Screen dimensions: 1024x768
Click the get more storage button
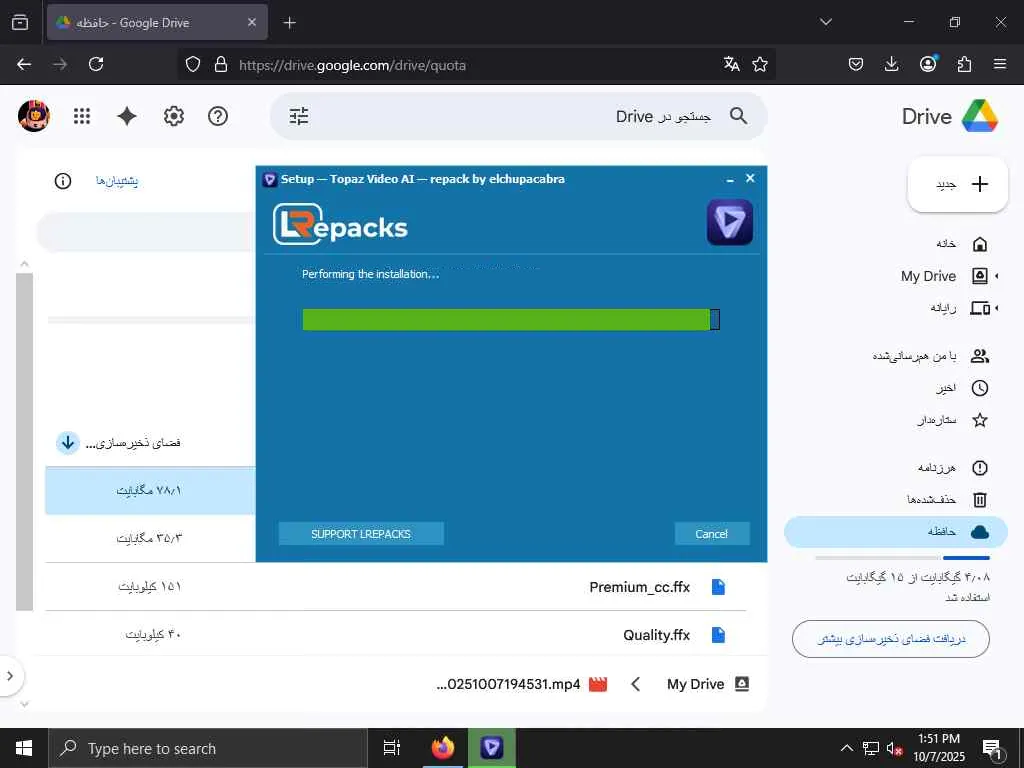tap(891, 639)
